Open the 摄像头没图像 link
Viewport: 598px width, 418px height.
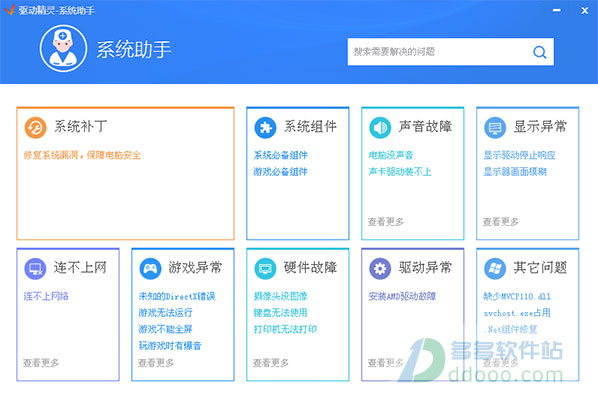coord(280,296)
